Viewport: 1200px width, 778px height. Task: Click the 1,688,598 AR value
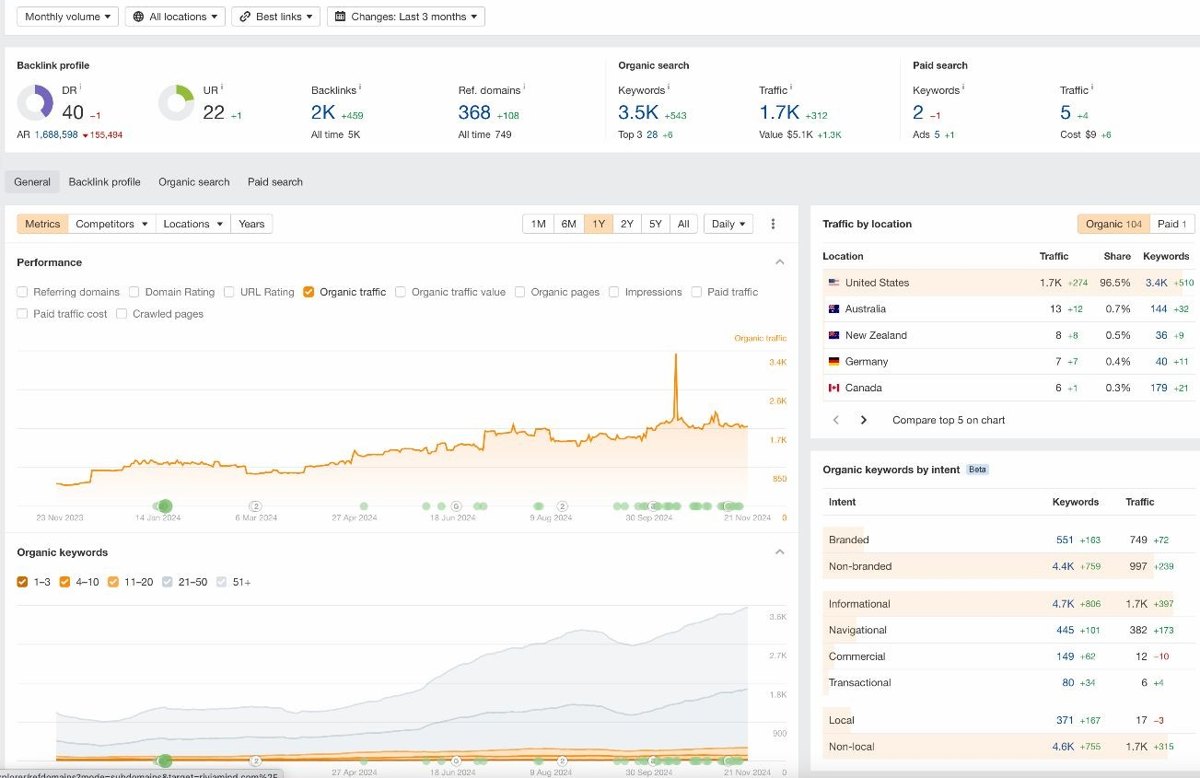(57, 134)
